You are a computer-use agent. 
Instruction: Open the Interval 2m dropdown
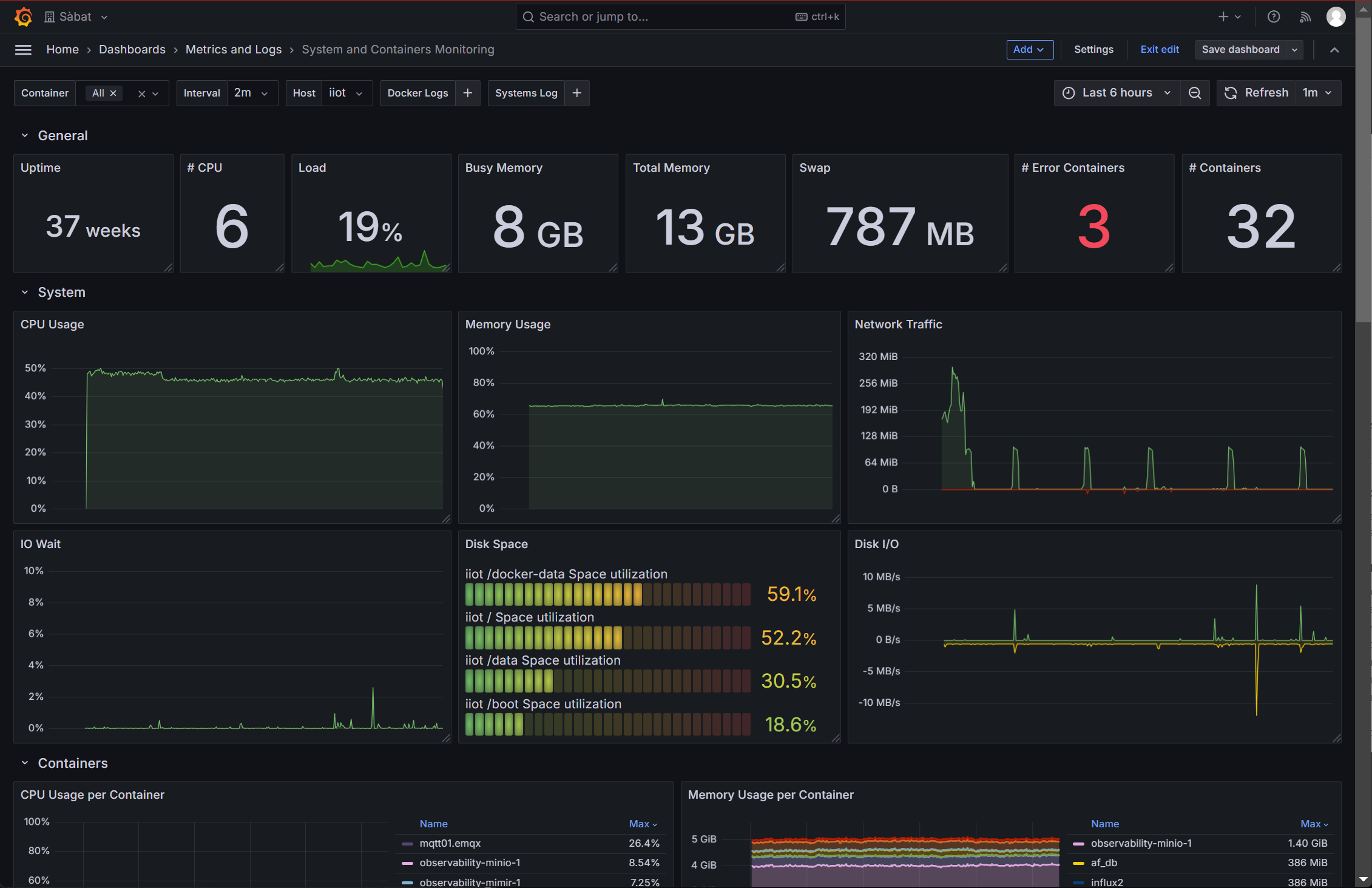251,93
